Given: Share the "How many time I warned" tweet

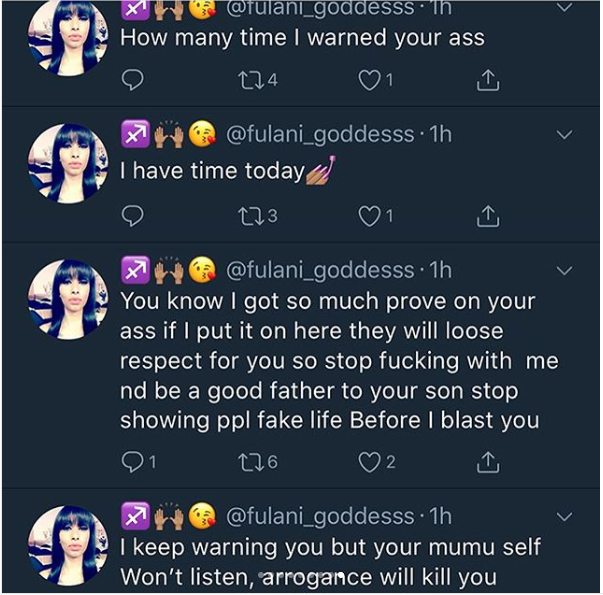Looking at the screenshot, I should 487,81.
